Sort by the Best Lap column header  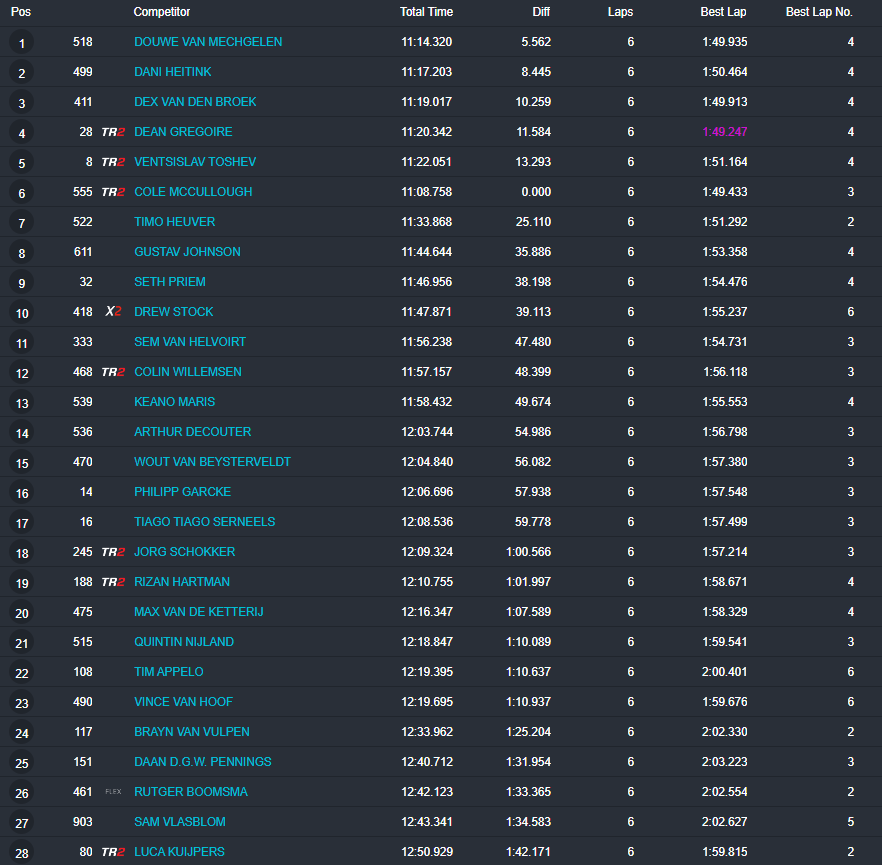[723, 12]
